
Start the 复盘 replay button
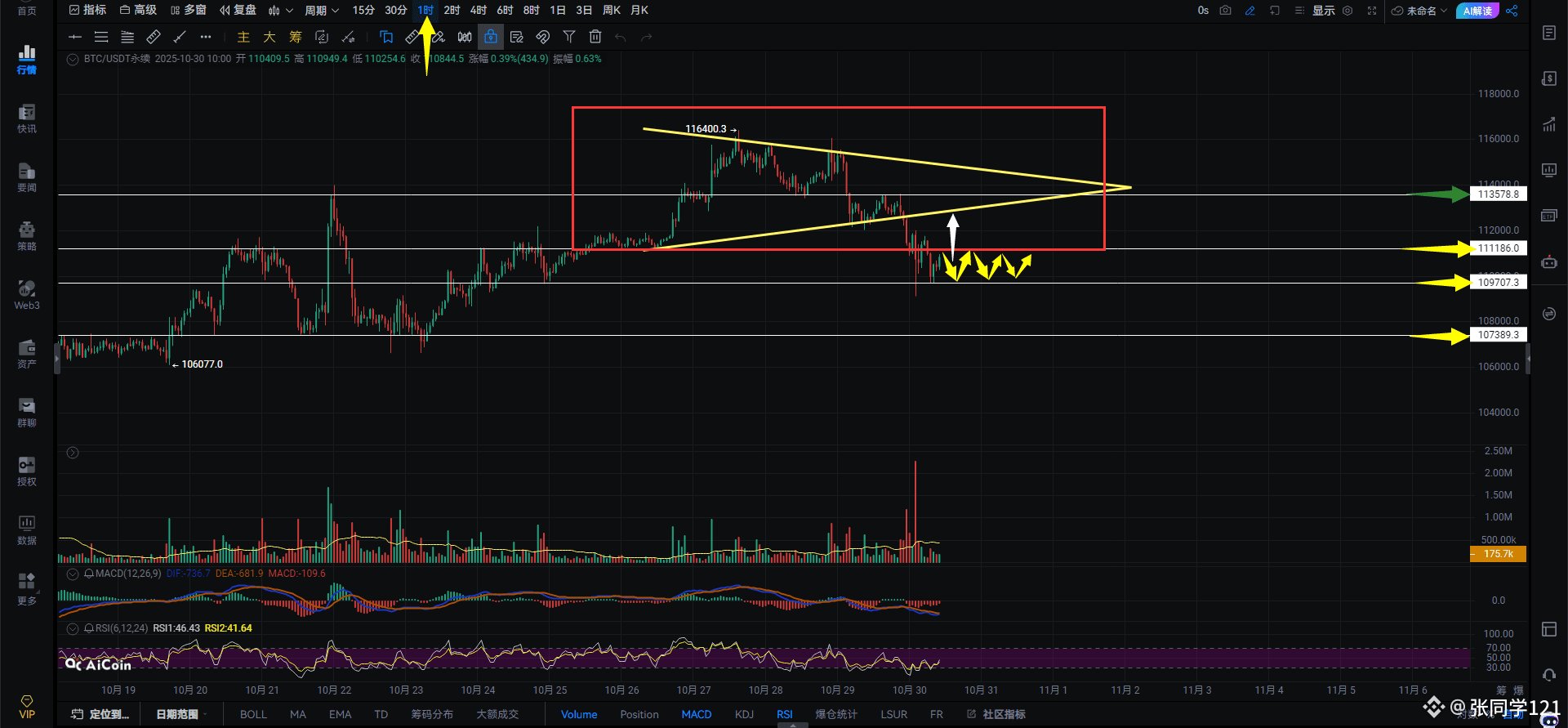[238, 11]
